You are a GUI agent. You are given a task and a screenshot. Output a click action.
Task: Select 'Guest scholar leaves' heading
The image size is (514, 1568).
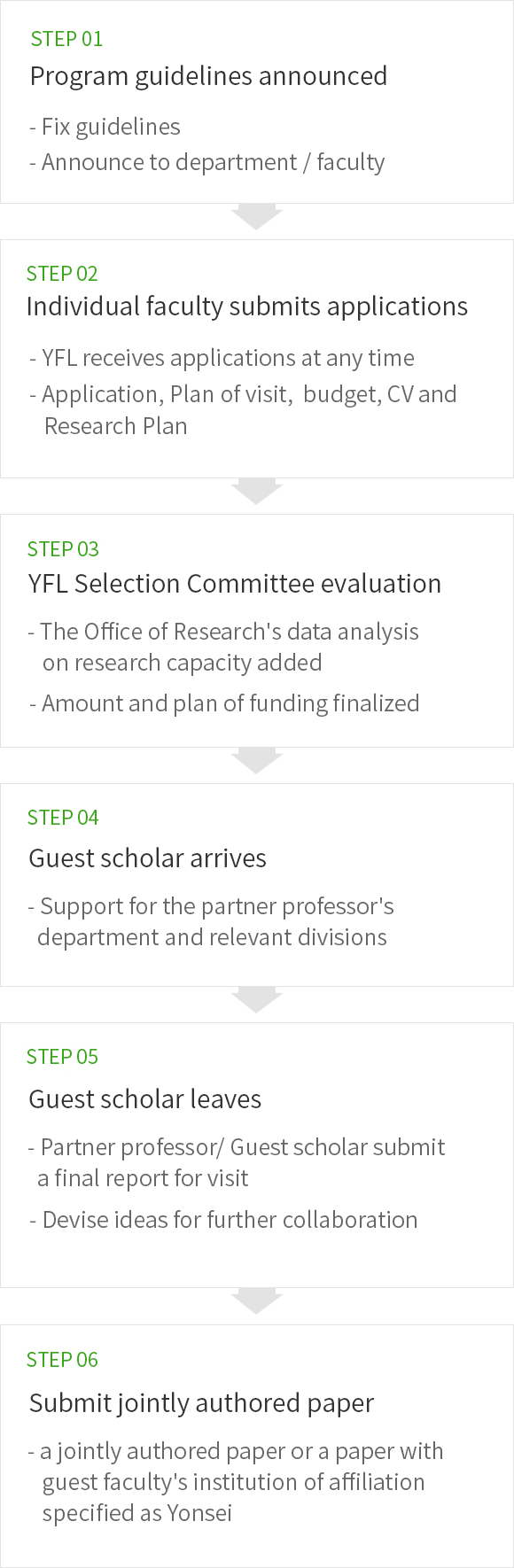pos(145,1099)
